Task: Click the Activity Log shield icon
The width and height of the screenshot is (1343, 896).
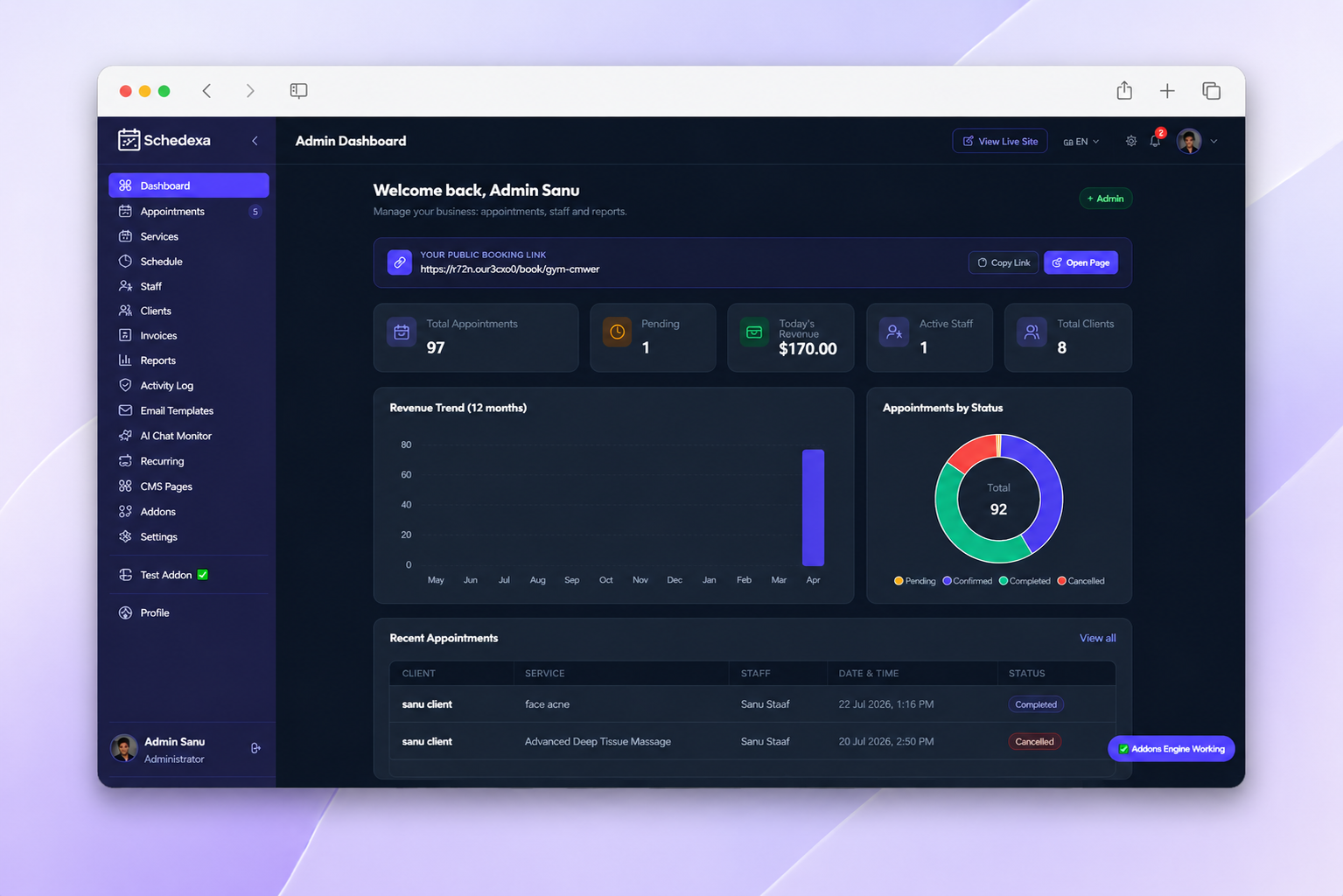Action: click(125, 385)
